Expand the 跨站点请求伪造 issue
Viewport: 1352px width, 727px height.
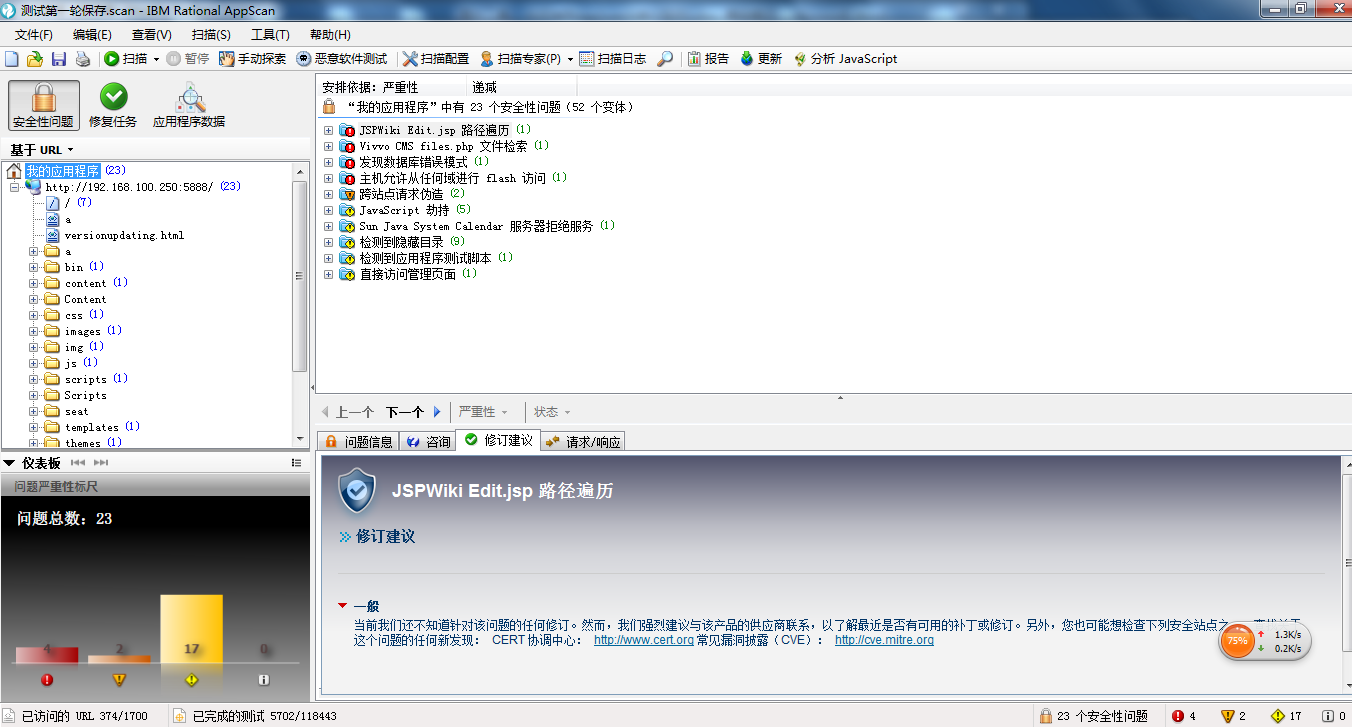(328, 194)
